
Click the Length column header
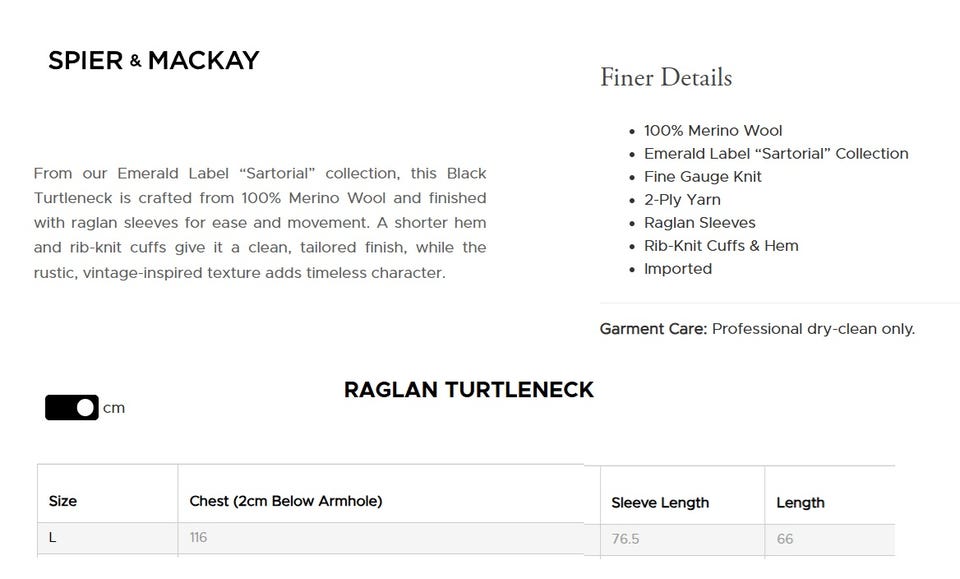click(x=800, y=503)
